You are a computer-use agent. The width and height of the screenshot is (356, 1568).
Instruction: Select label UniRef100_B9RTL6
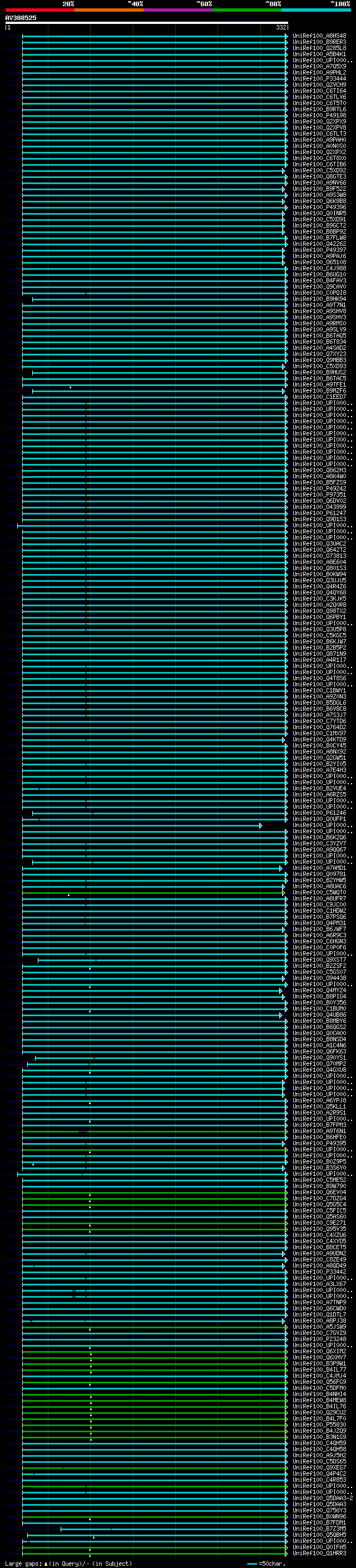coord(319,110)
